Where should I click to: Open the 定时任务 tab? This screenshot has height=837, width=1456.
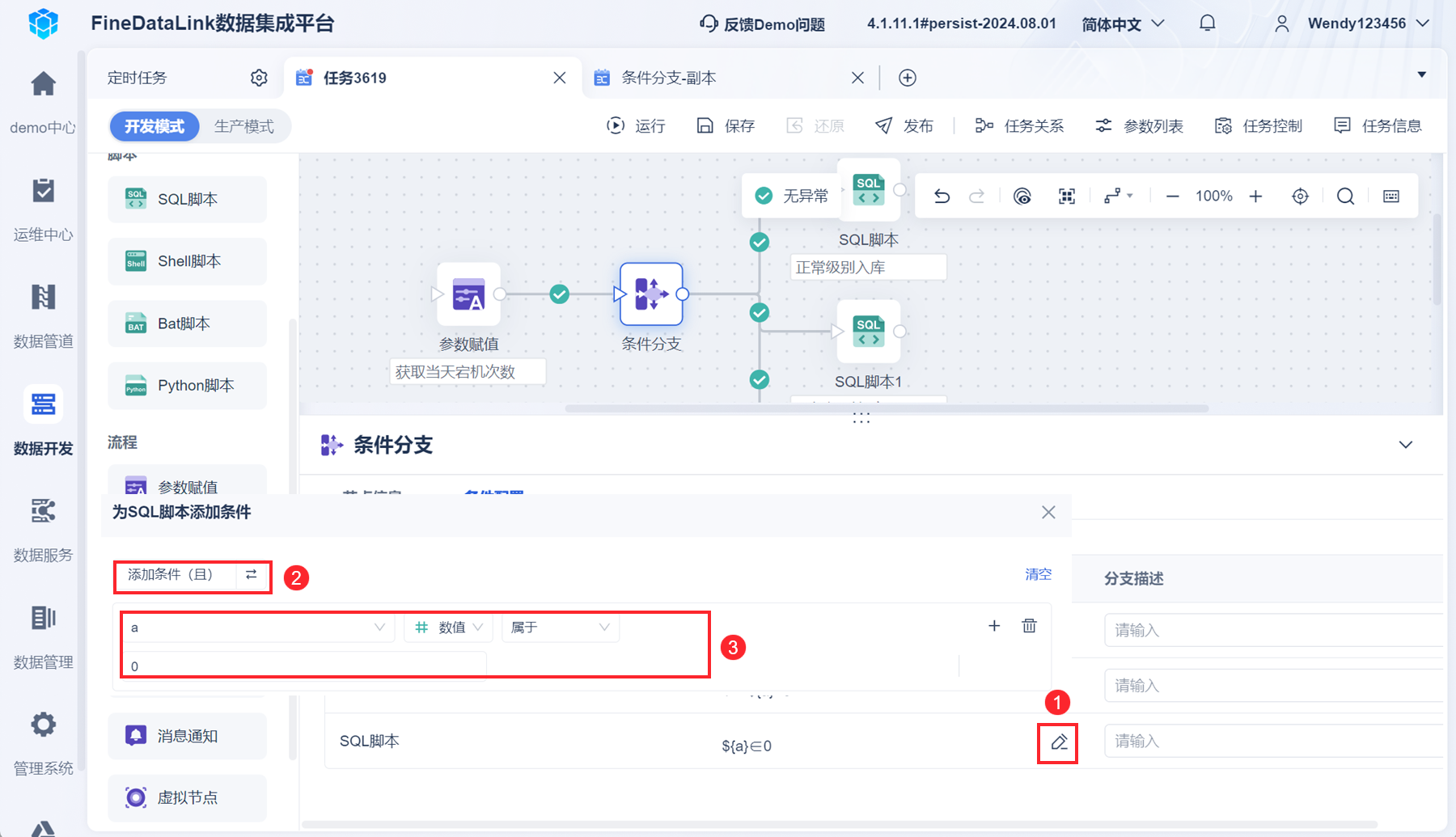pos(138,78)
